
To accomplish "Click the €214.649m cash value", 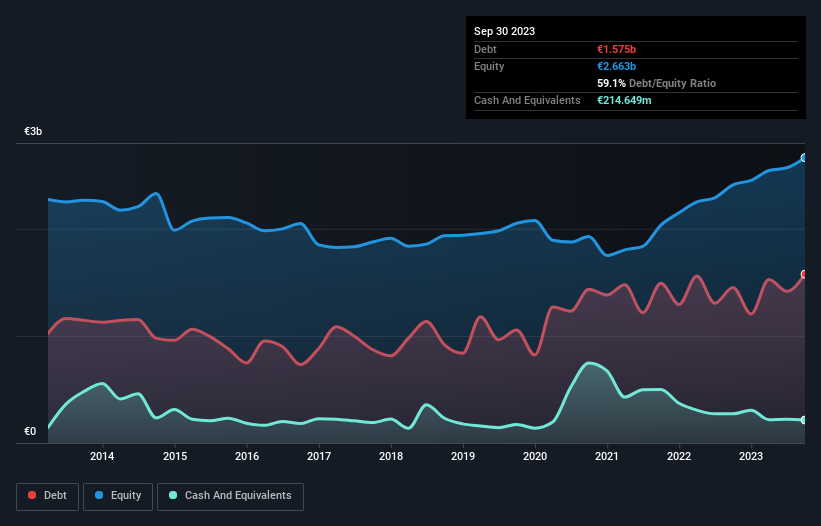I will point(624,100).
